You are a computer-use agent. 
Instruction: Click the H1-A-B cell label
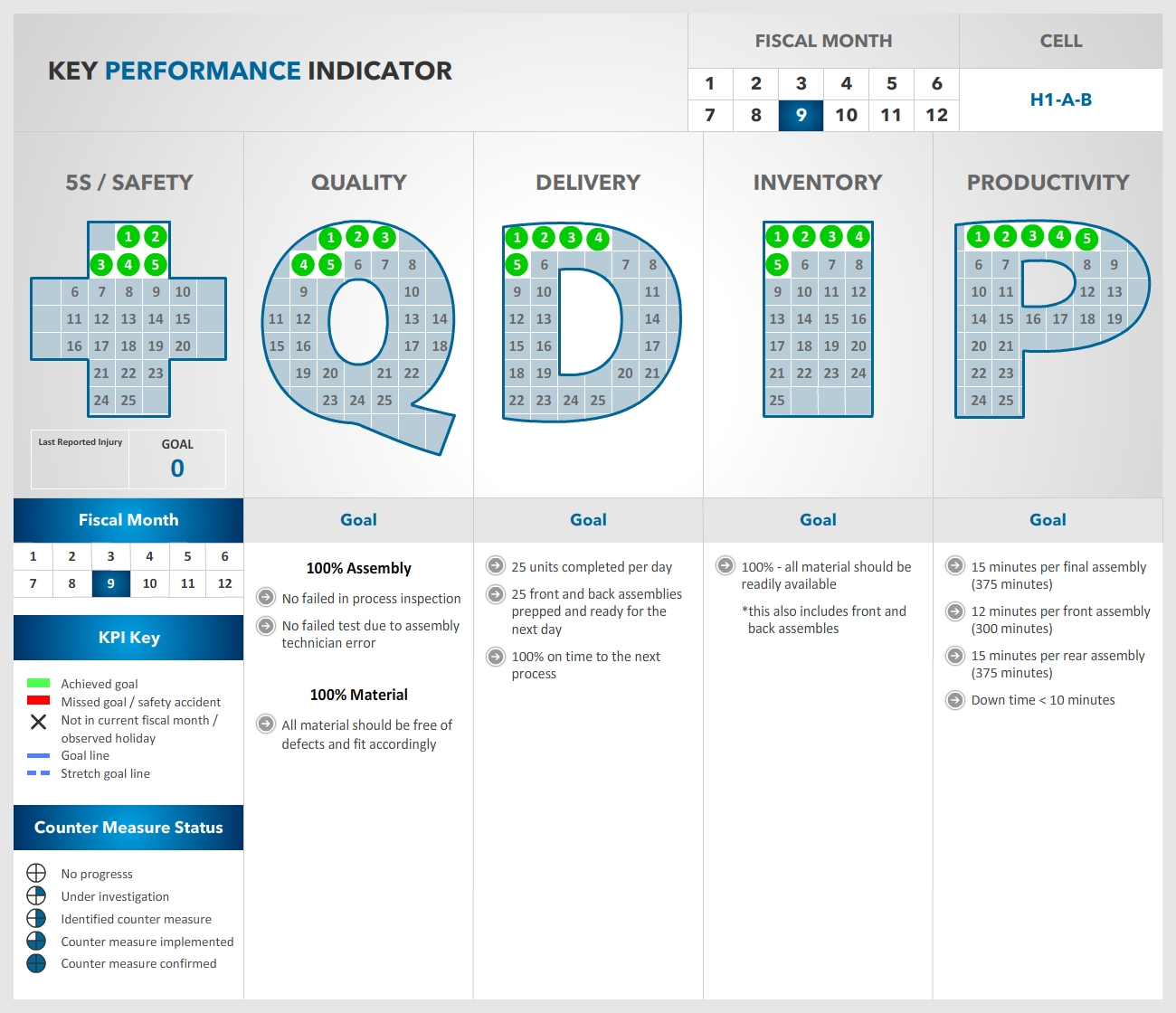(x=1060, y=99)
